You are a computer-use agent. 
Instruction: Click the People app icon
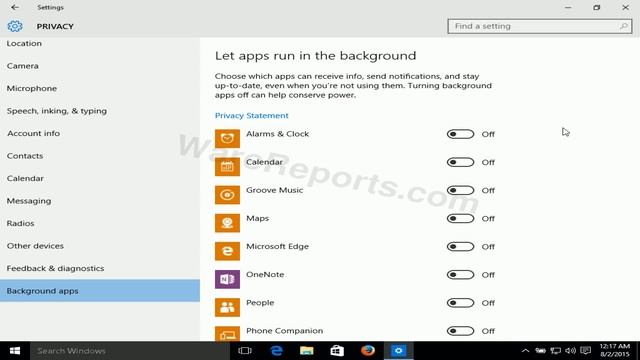tap(227, 307)
